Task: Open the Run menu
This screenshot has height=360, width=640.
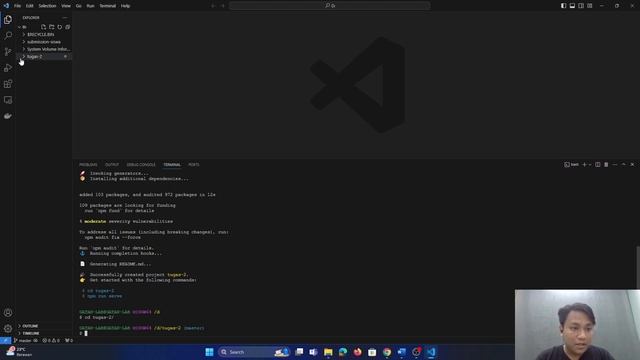Action: tap(90, 6)
